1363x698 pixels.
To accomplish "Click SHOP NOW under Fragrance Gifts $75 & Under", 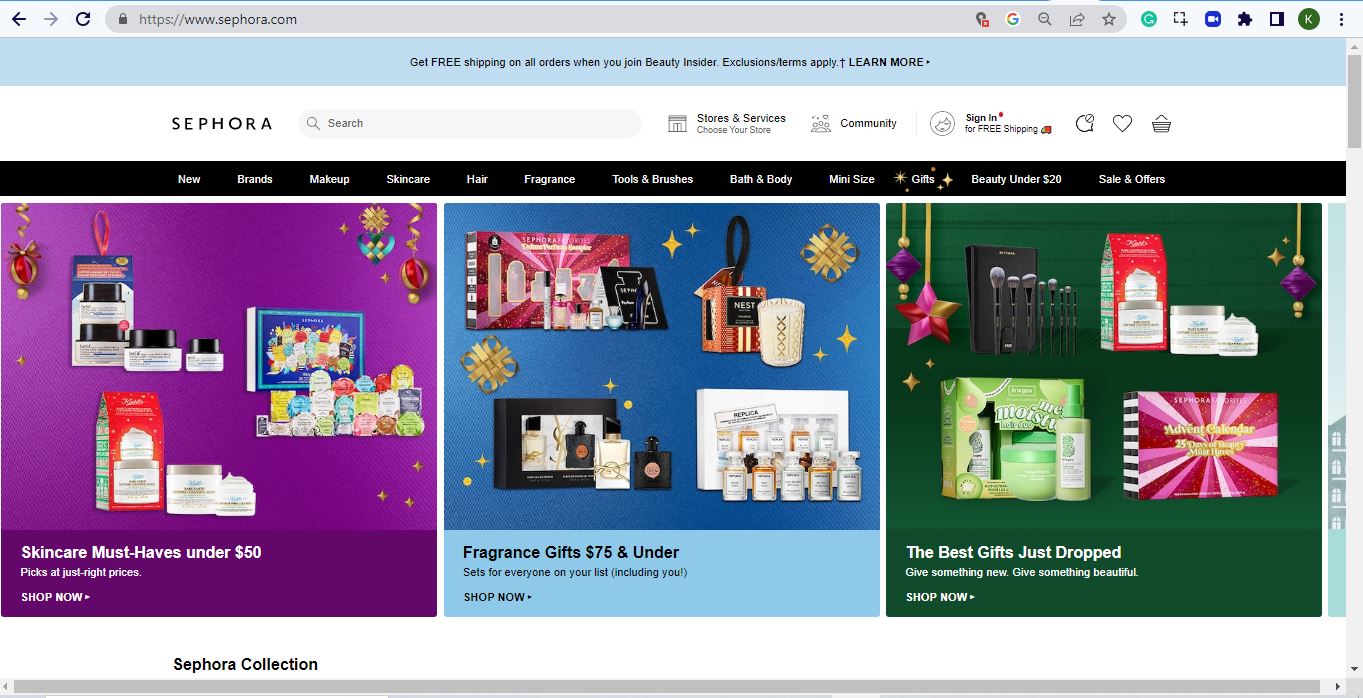I will [497, 597].
